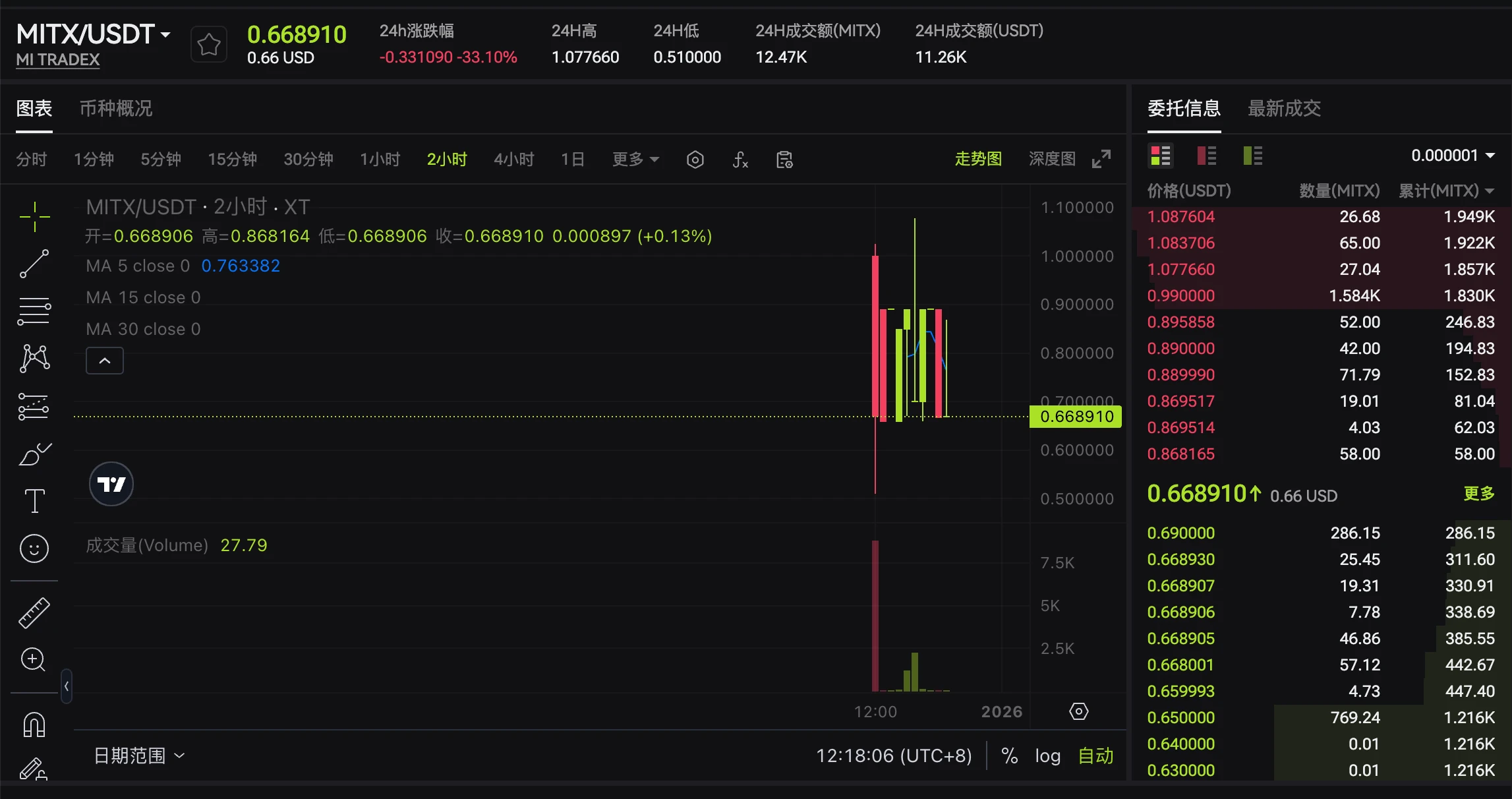Toggle the percent scale option
This screenshot has height=799, width=1512.
1009,755
